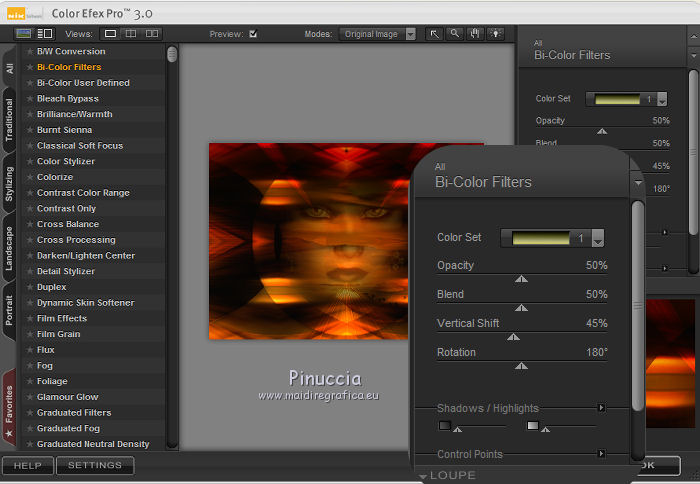Screen dimensions: 700x484
Task: Open the Color Set dropdown
Action: tap(598, 238)
